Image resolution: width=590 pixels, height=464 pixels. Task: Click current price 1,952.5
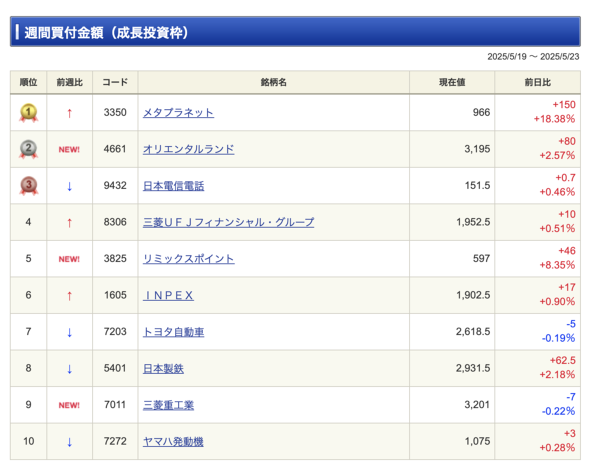[473, 222]
